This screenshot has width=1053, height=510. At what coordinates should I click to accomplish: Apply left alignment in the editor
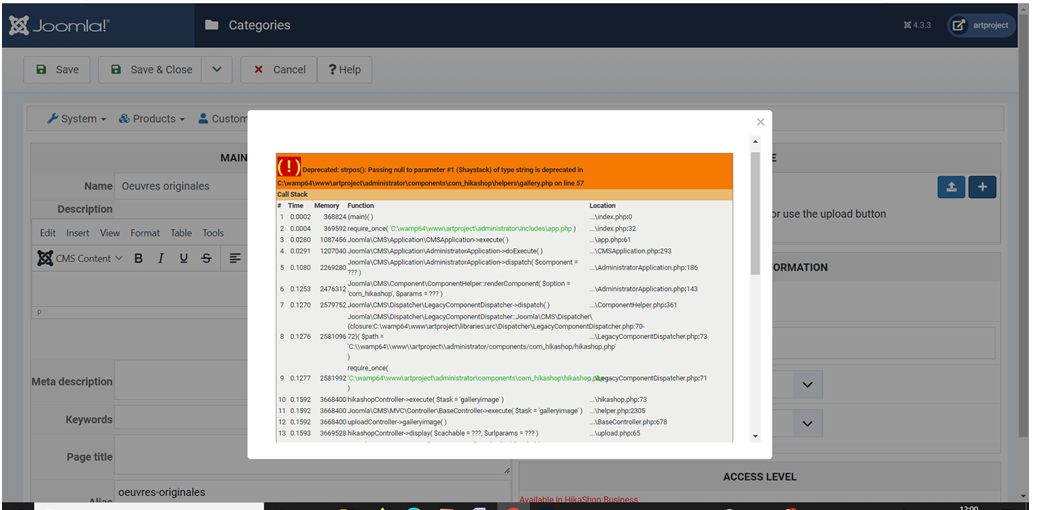coord(234,258)
